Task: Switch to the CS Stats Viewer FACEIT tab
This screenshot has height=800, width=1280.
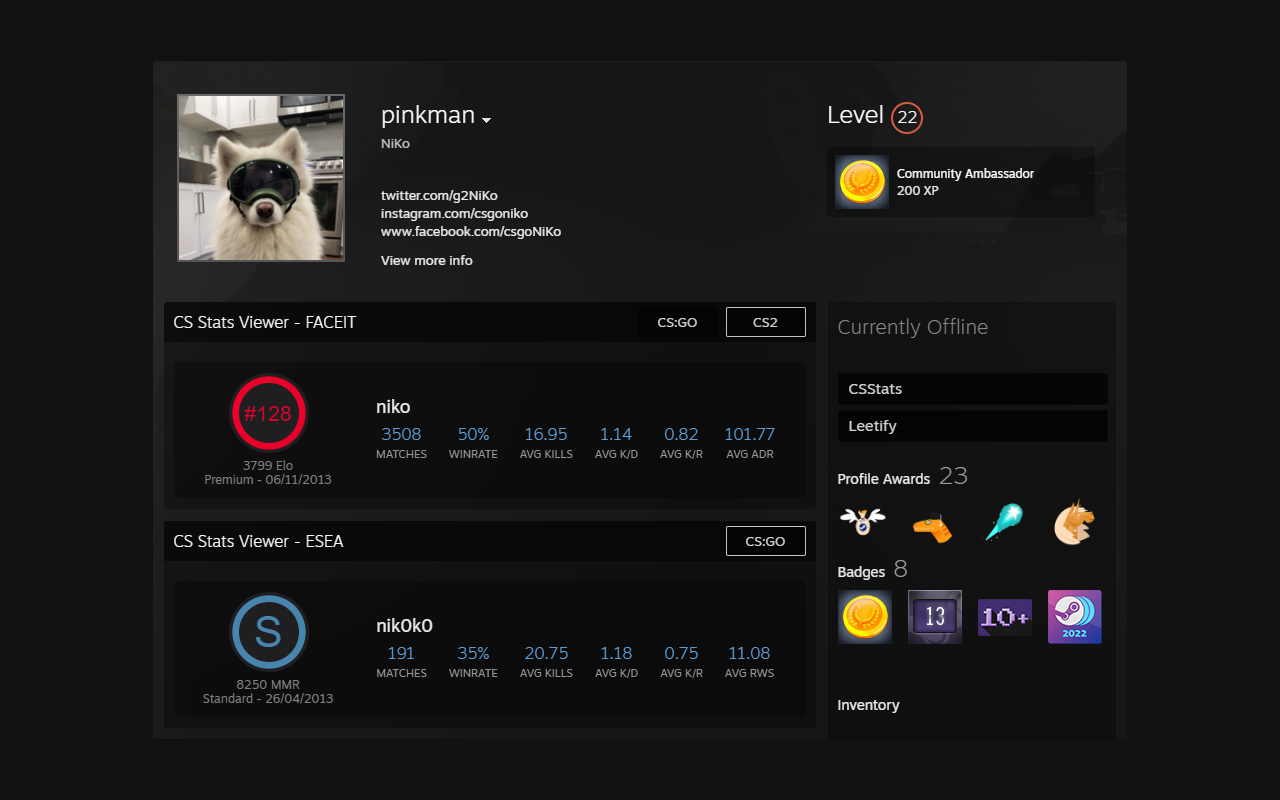Action: coord(262,322)
